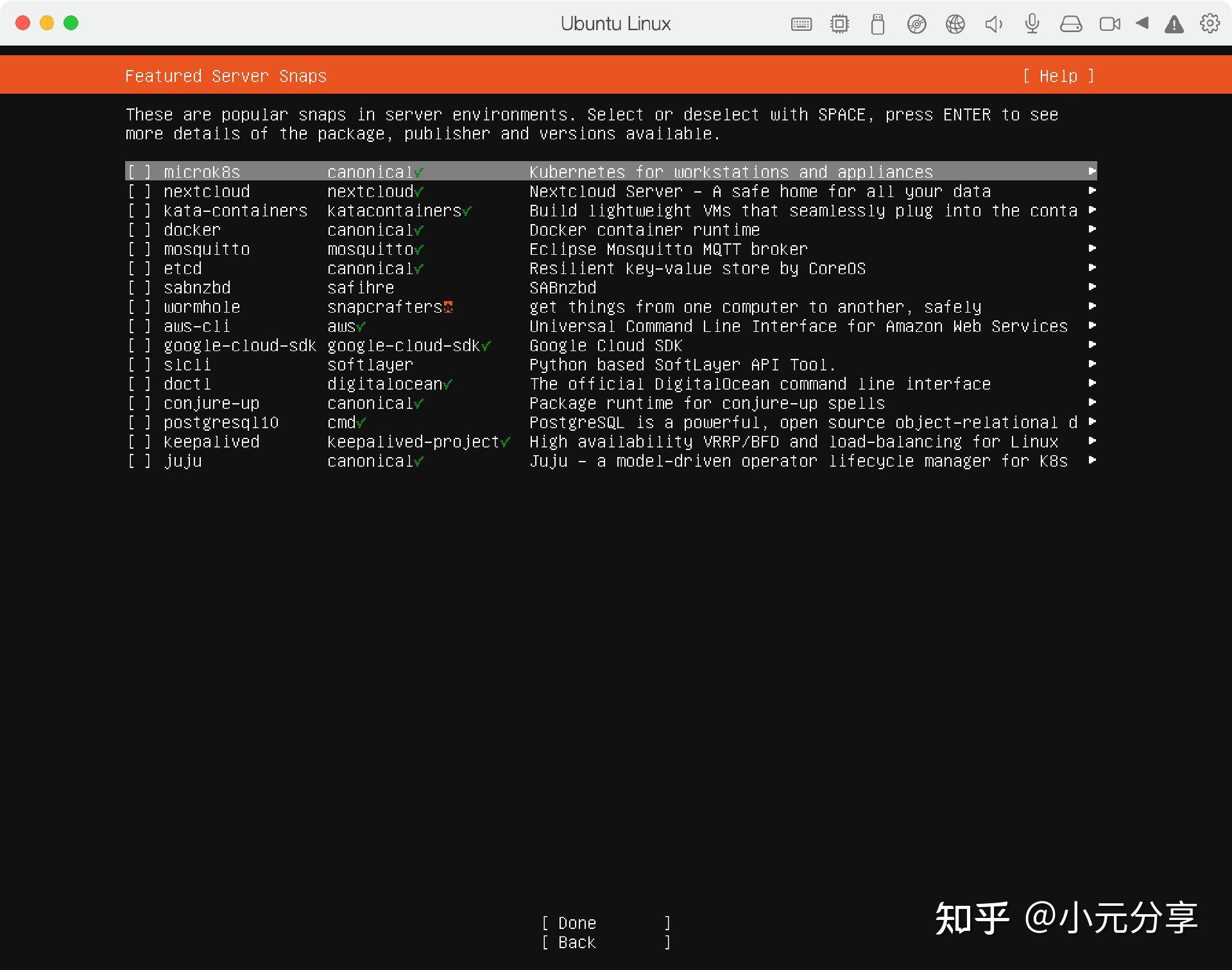1232x970 pixels.
Task: Open the network adapter icon
Action: [955, 24]
